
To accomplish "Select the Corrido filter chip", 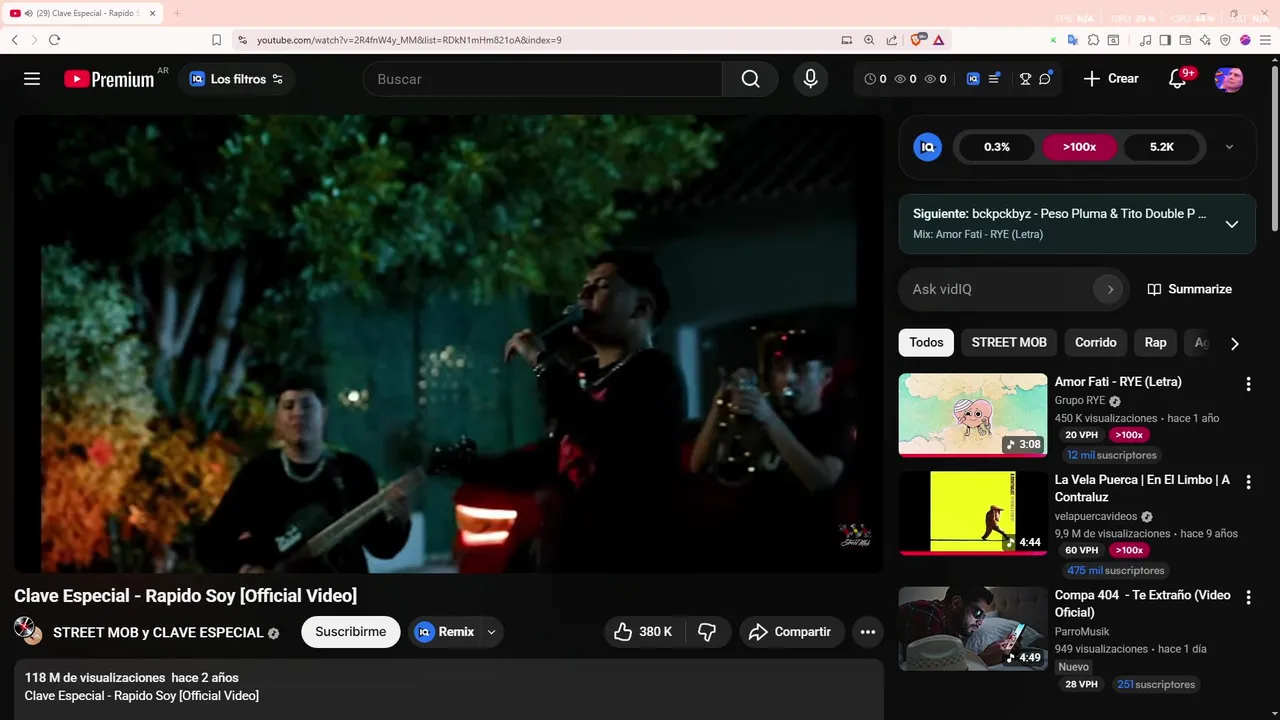I will tap(1096, 342).
